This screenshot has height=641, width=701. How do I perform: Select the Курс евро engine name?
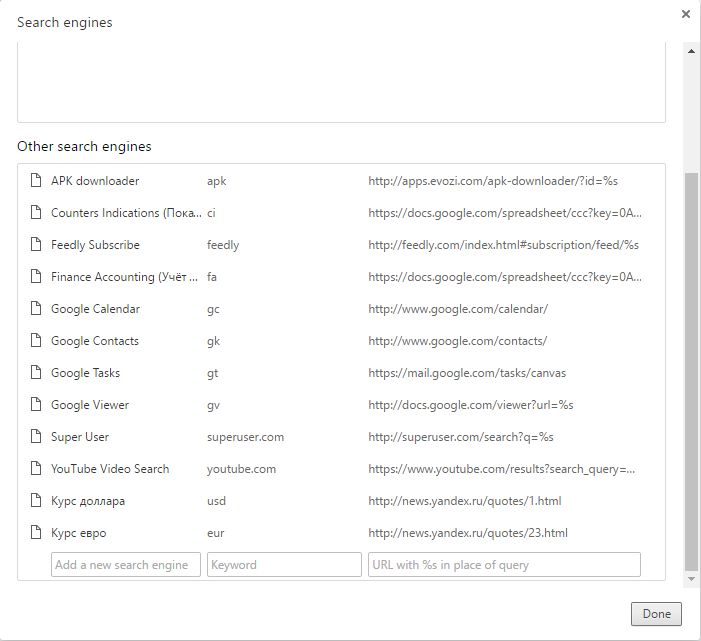coord(79,533)
